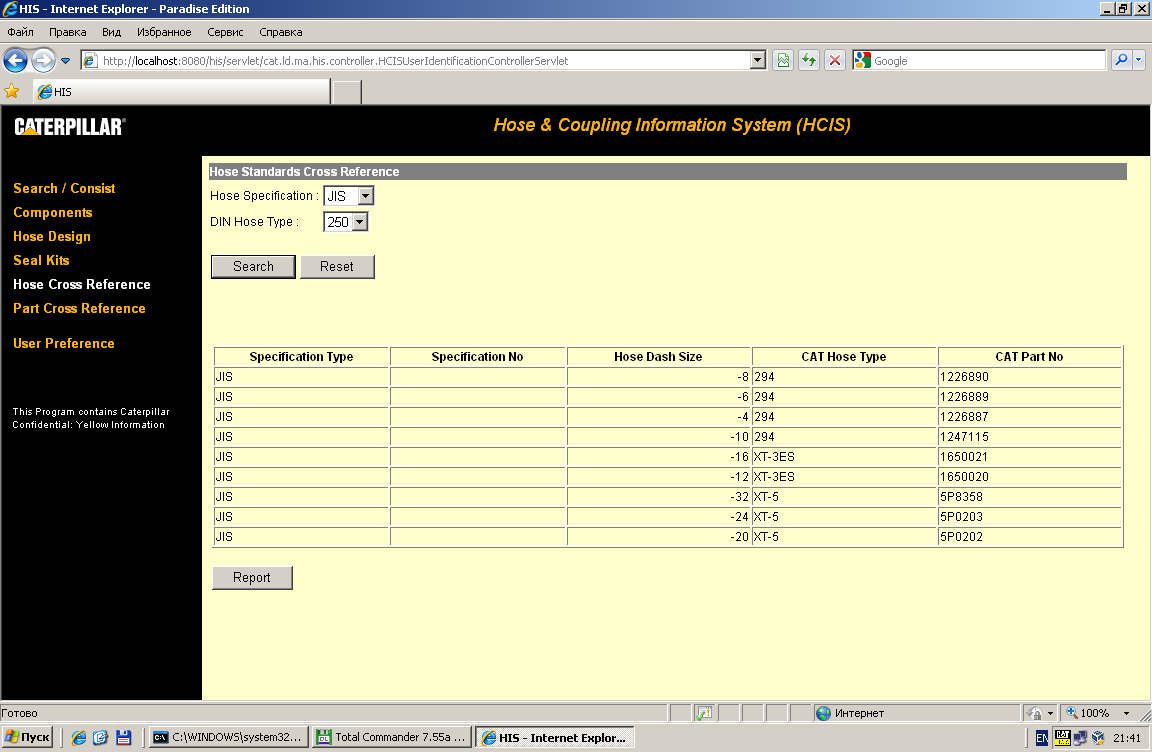Open Hose Cross Reference page

click(x=82, y=284)
